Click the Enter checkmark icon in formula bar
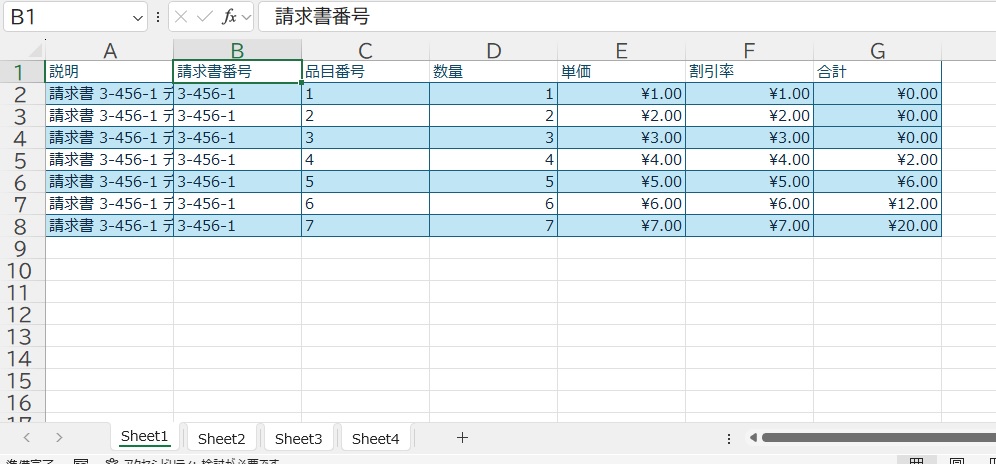This screenshot has width=996, height=464. 204,17
